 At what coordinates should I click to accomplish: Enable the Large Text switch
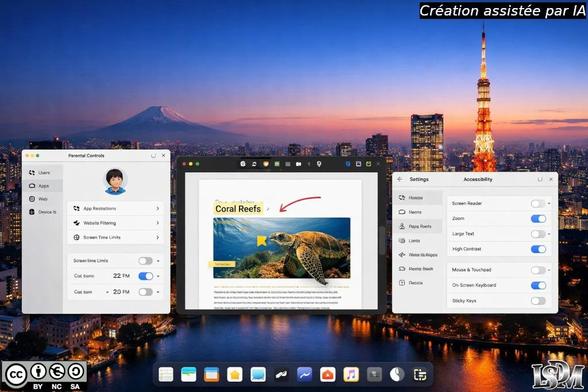click(537, 234)
